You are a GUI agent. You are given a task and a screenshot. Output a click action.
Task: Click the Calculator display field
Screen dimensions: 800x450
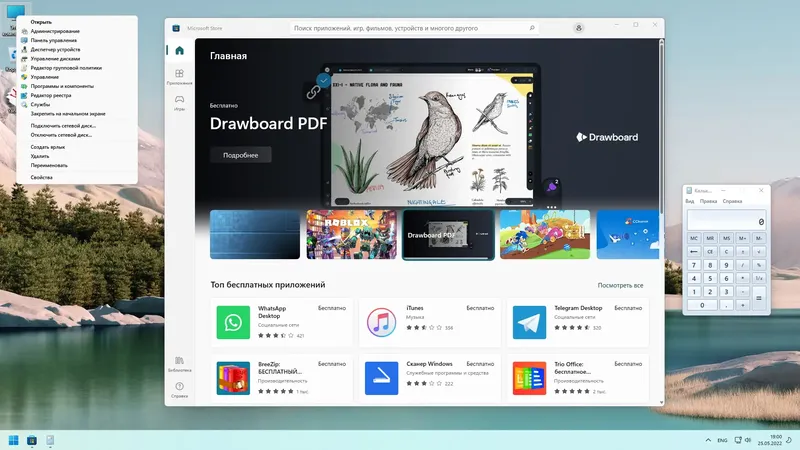[x=727, y=220]
